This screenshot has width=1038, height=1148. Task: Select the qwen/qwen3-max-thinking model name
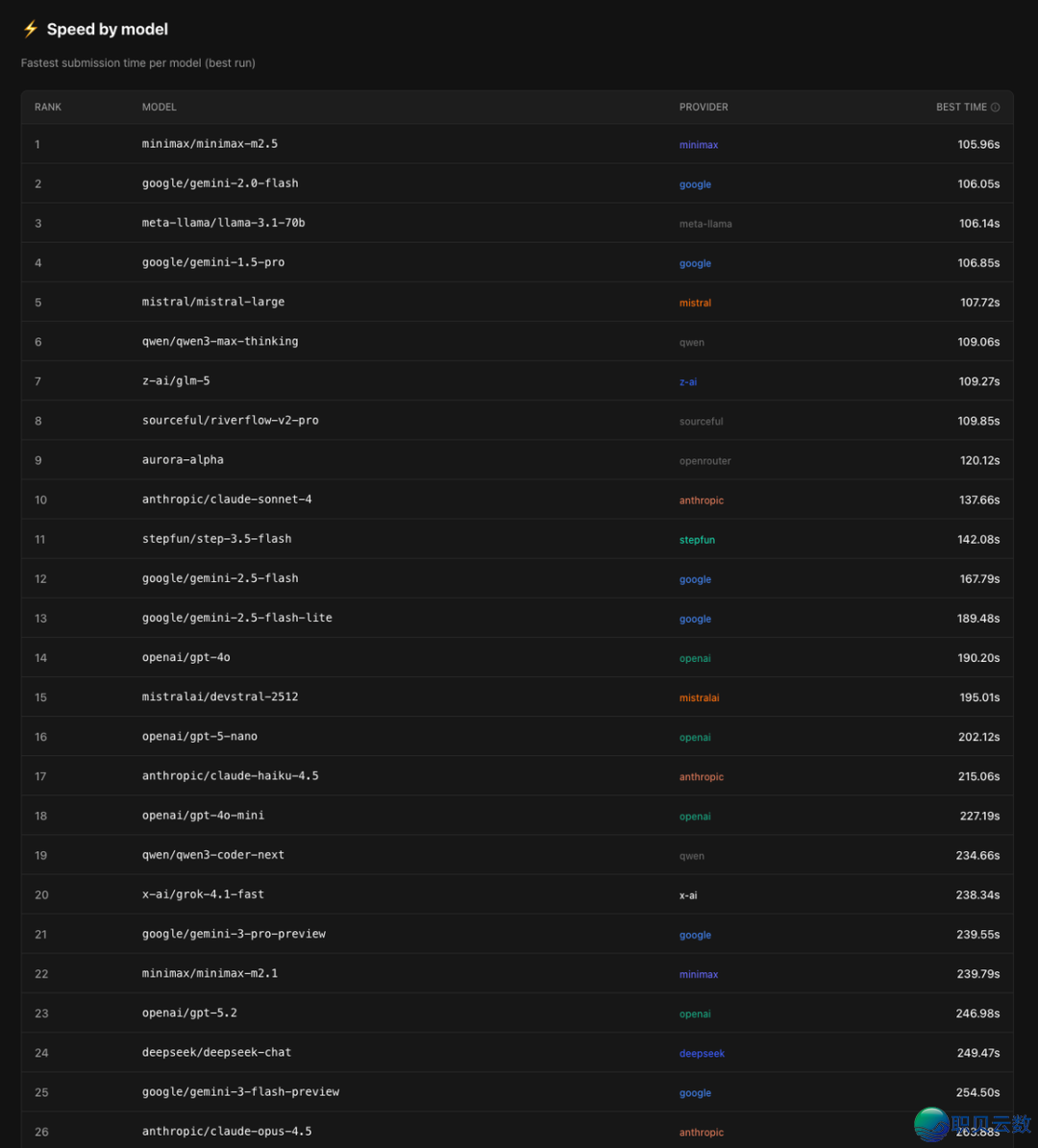[220, 341]
